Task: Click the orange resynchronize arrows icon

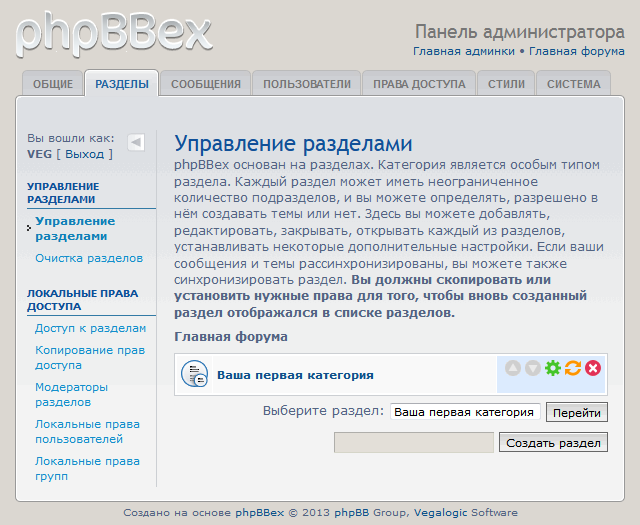Action: pyautogui.click(x=573, y=368)
